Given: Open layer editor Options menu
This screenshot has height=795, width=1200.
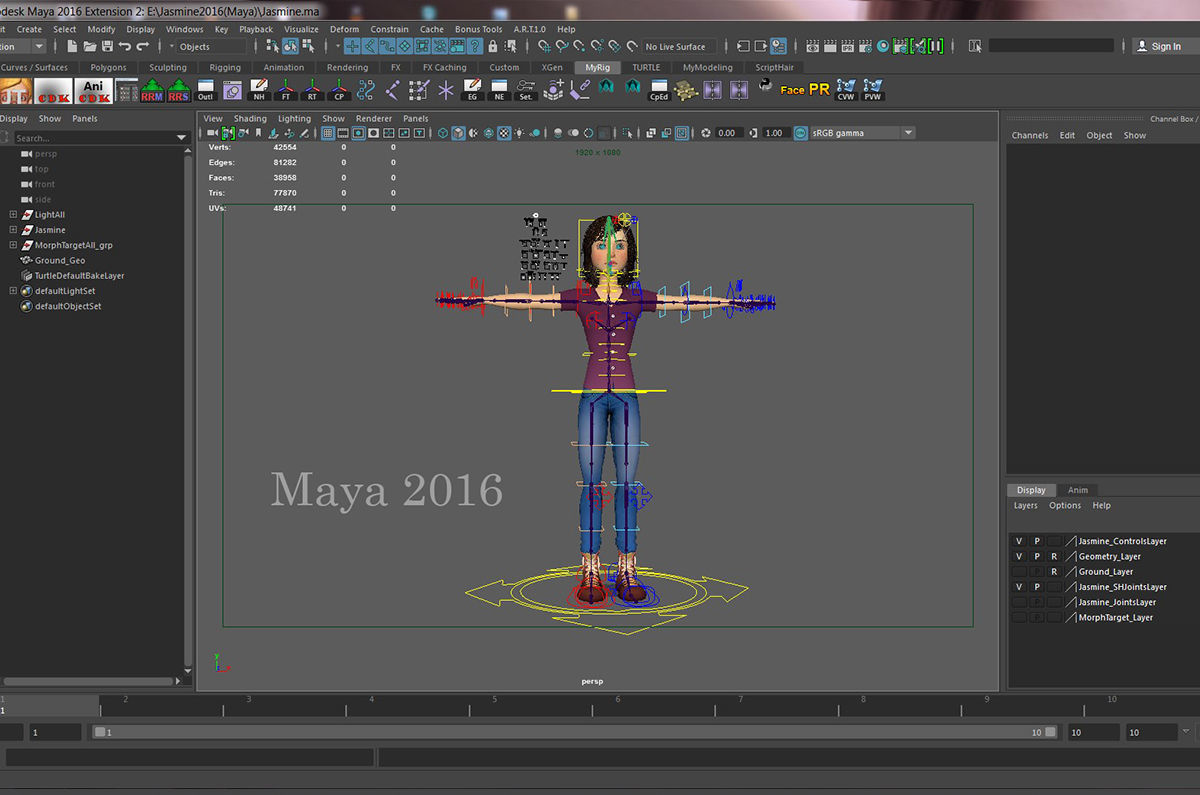Looking at the screenshot, I should tap(1065, 505).
